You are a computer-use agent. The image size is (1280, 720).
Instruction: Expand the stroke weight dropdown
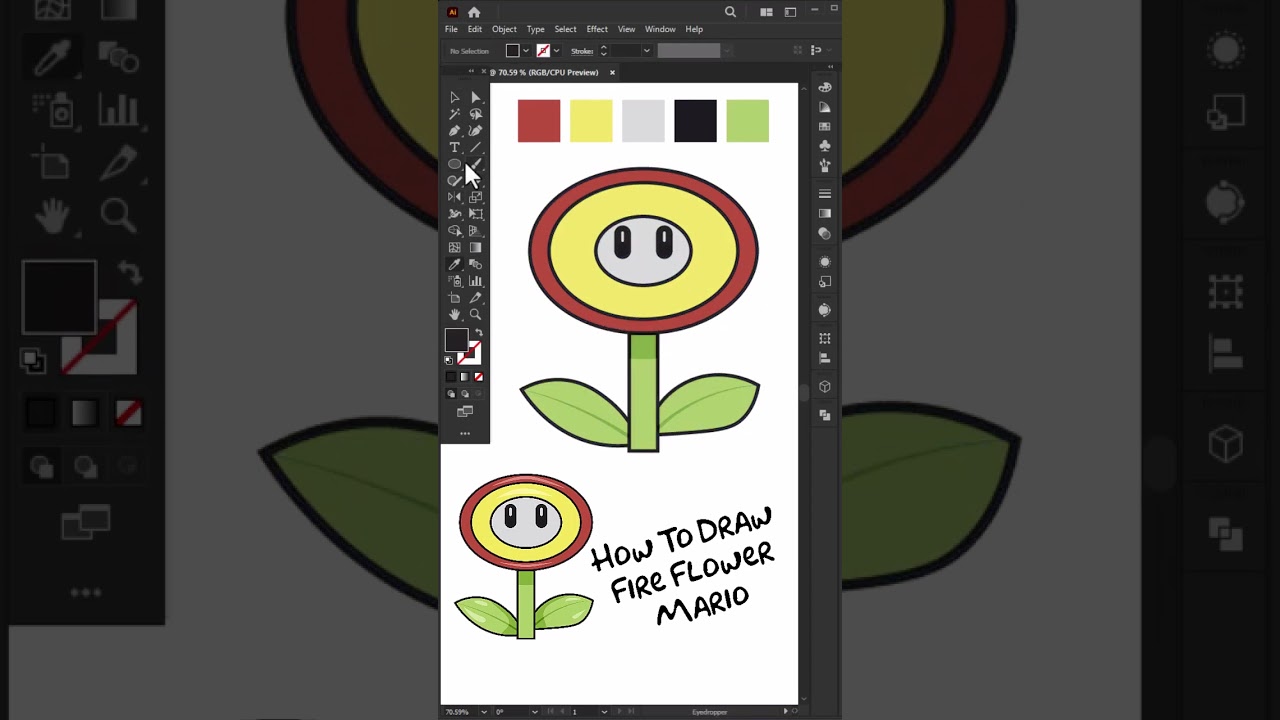coord(646,51)
